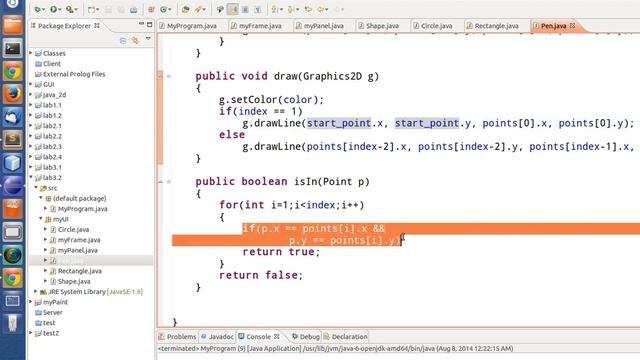Open the Debug view tab
This screenshot has width=640, height=360.
click(305, 337)
